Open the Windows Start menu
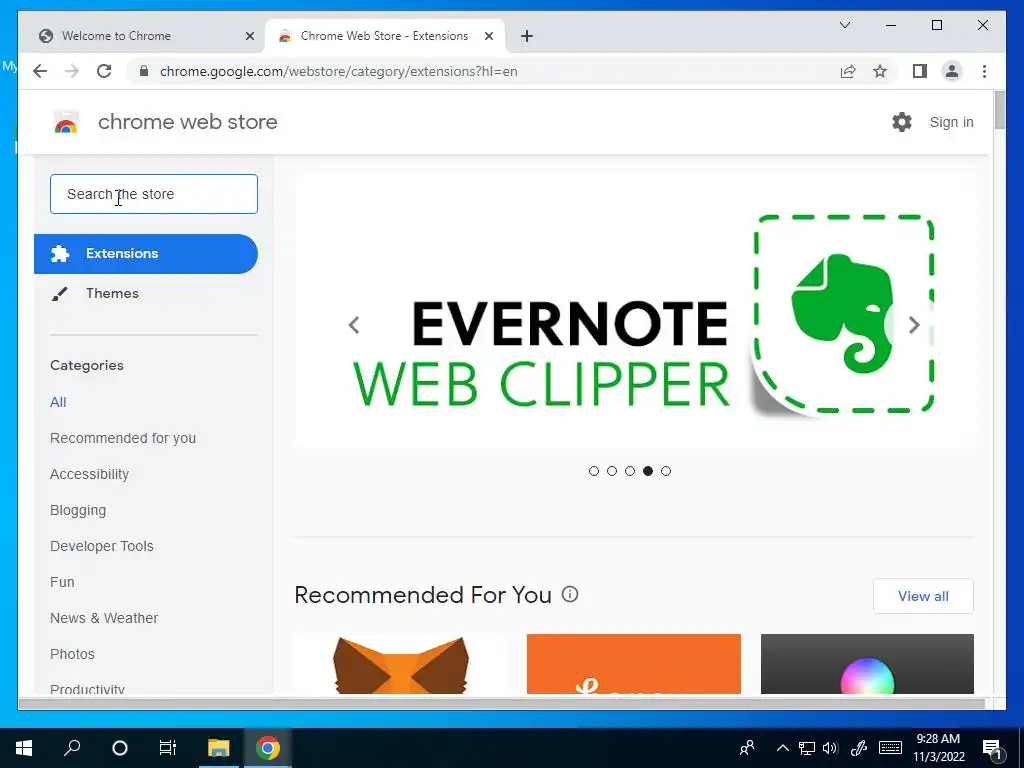Viewport: 1024px width, 768px height. (24, 748)
